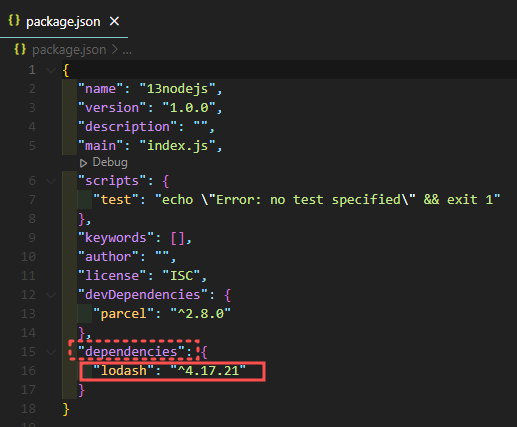Click the "ISC" license value
This screenshot has height=427, width=517.
coord(181,276)
